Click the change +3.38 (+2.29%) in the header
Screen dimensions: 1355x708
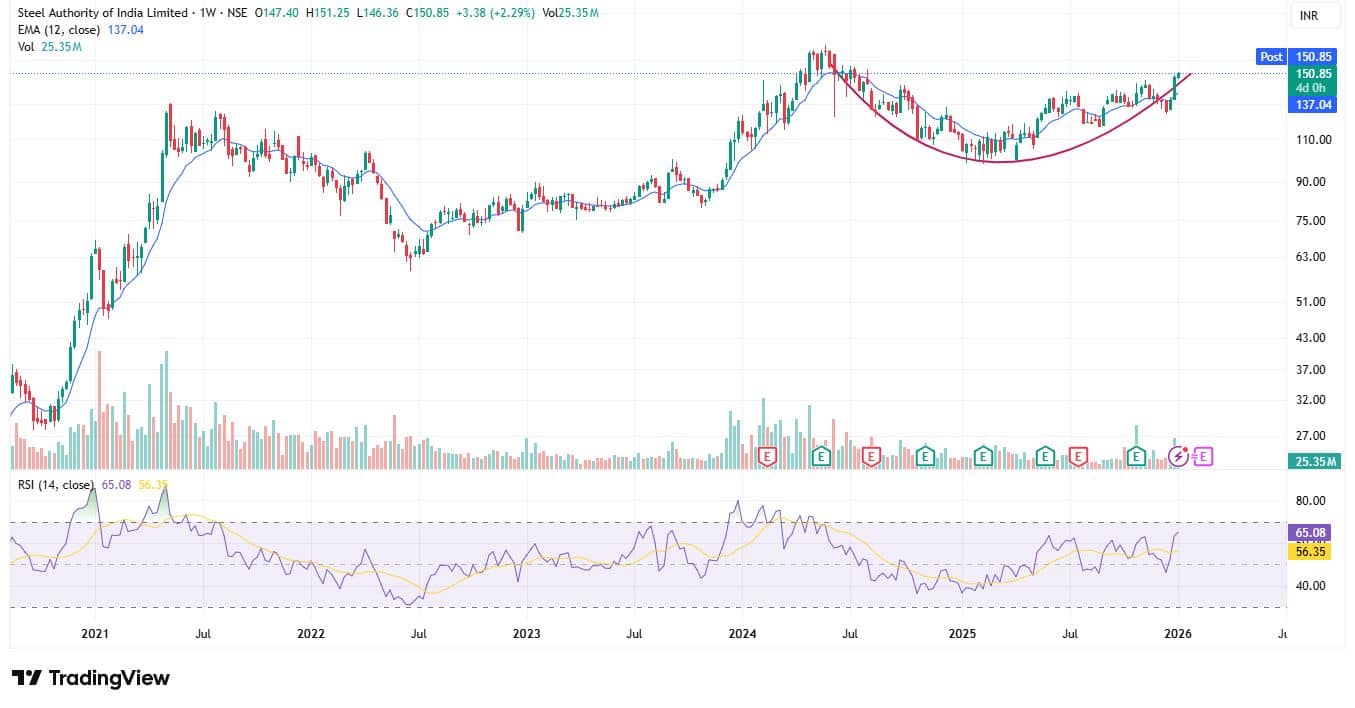pyautogui.click(x=495, y=13)
